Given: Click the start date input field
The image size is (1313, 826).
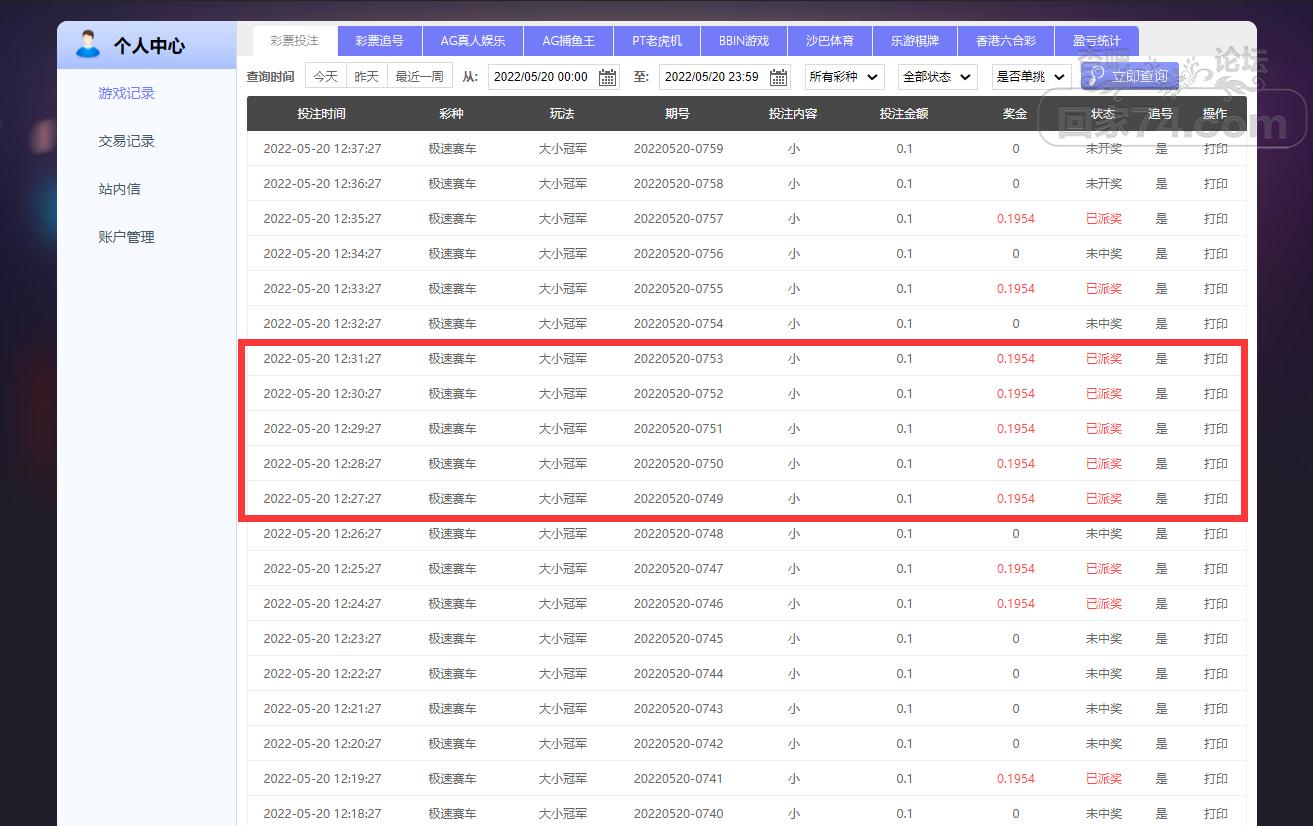Looking at the screenshot, I should (x=542, y=77).
